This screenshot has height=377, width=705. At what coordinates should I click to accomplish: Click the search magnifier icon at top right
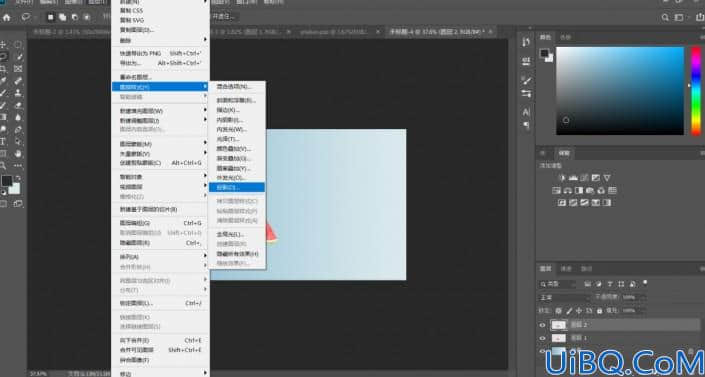[x=665, y=18]
